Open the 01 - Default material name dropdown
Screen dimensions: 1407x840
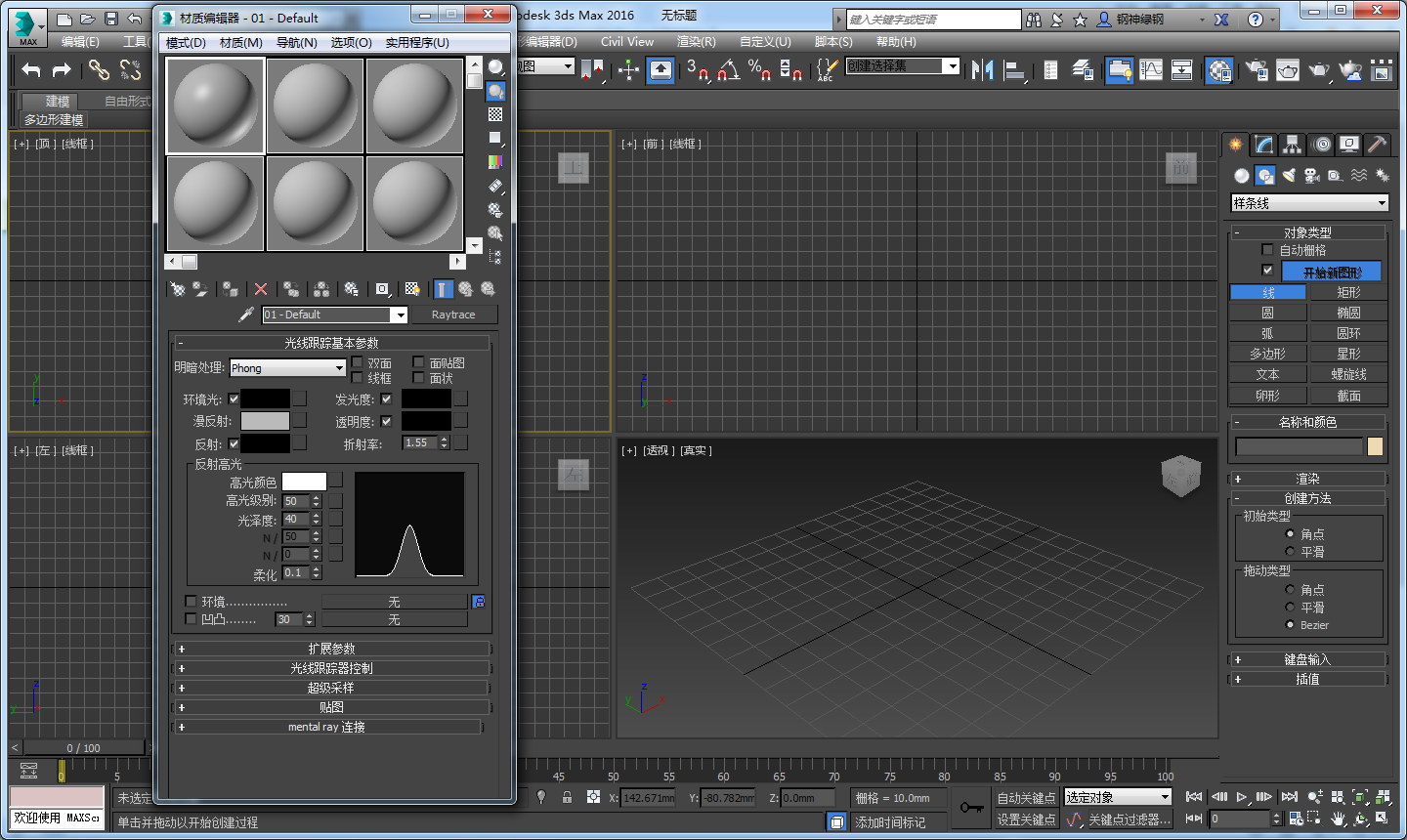(334, 315)
